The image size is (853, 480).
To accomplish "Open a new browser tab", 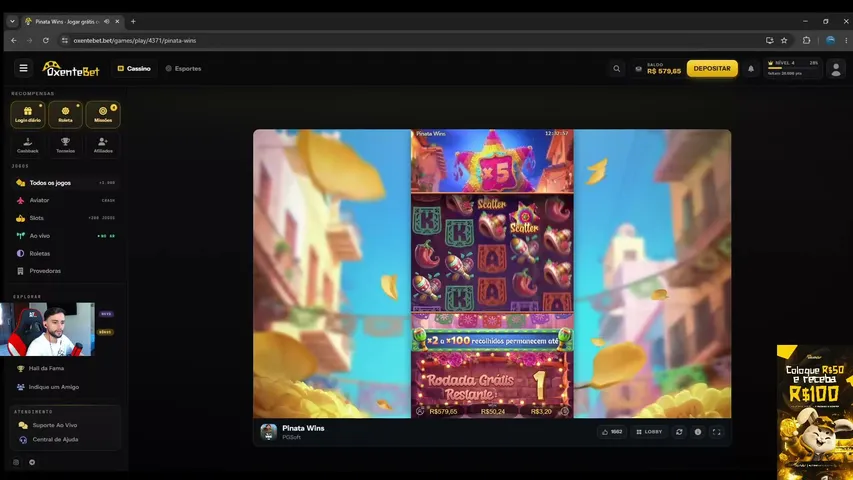I will (x=133, y=21).
